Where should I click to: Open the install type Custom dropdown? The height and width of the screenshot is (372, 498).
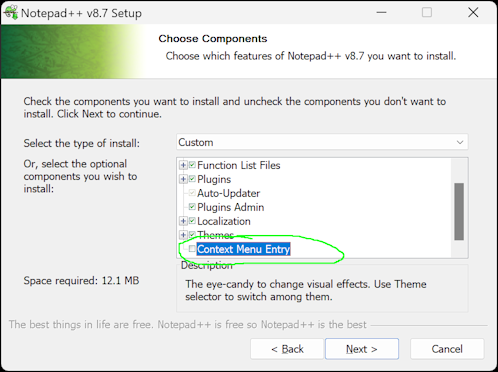coord(322,142)
